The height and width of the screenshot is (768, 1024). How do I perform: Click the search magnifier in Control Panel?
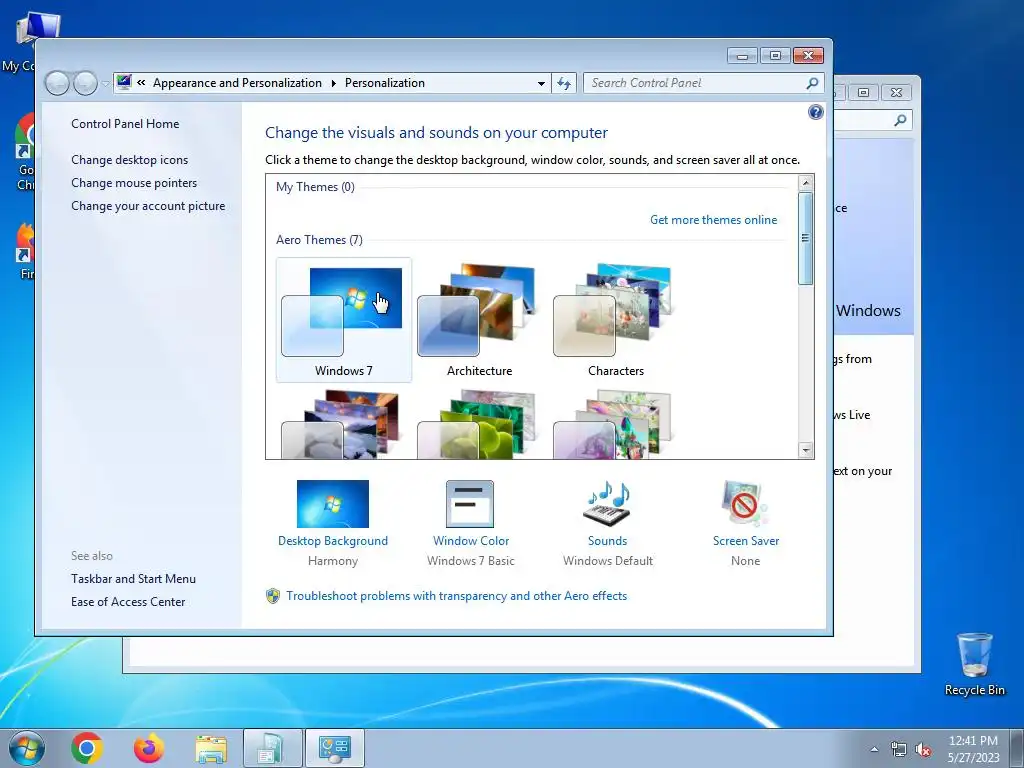pos(812,83)
